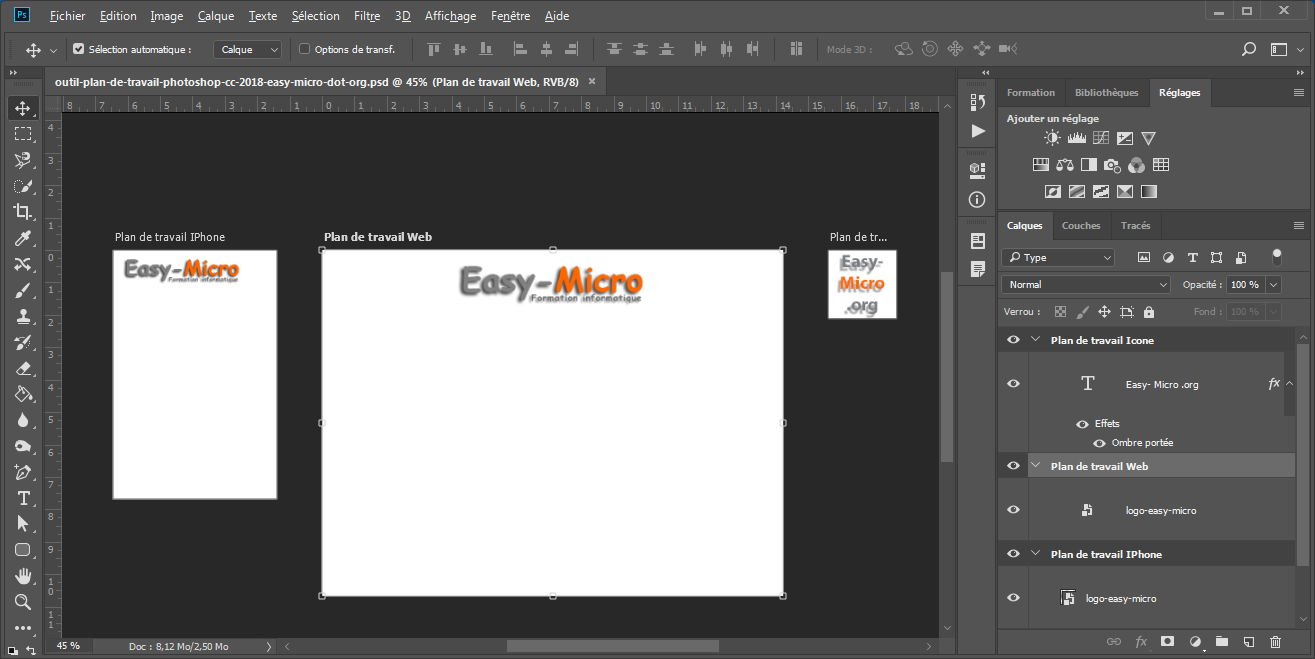The image size is (1315, 659).
Task: Open the Search magnifier in options bar
Action: click(x=1248, y=49)
